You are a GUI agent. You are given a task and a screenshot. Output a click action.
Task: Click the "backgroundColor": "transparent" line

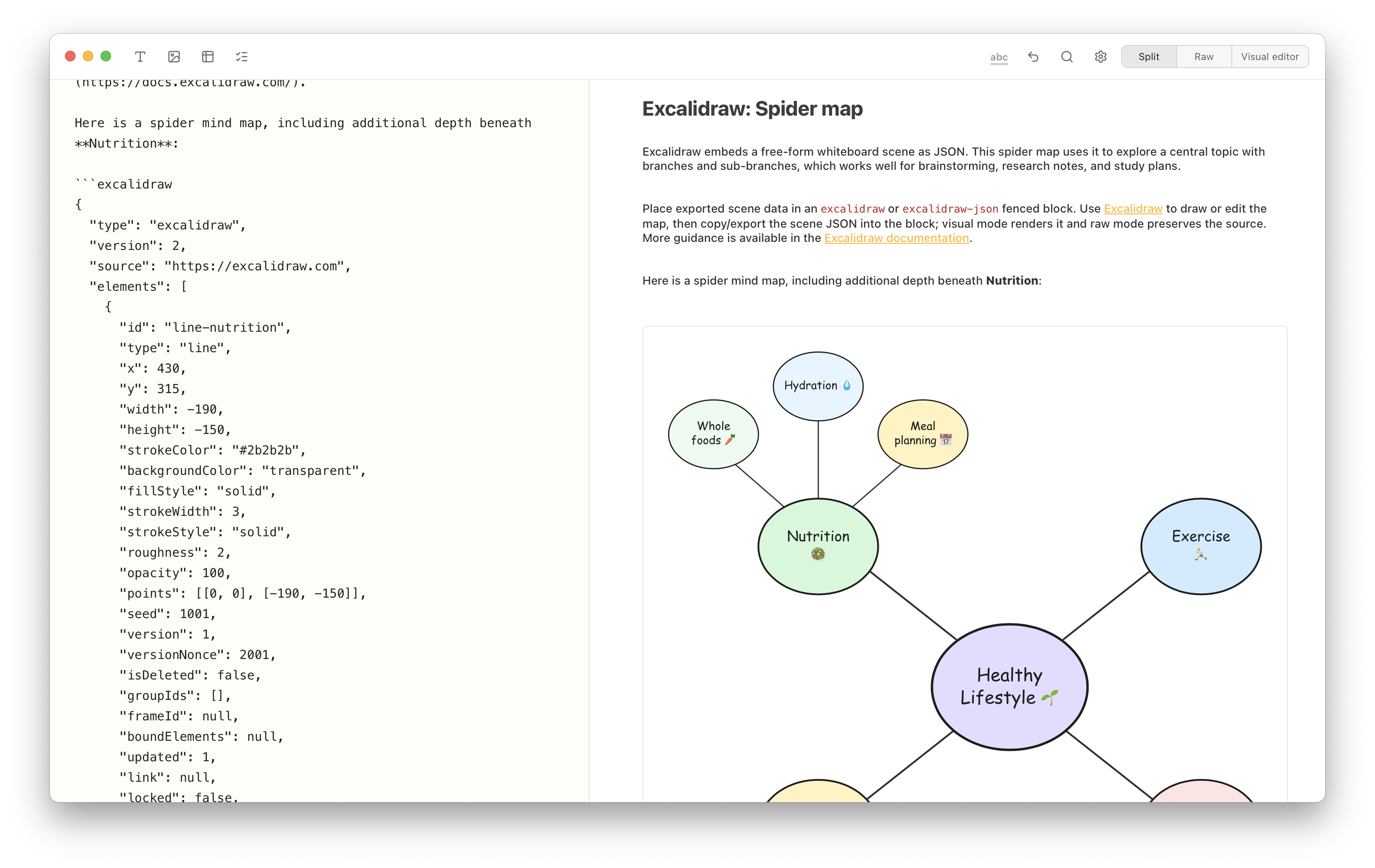[x=242, y=470]
